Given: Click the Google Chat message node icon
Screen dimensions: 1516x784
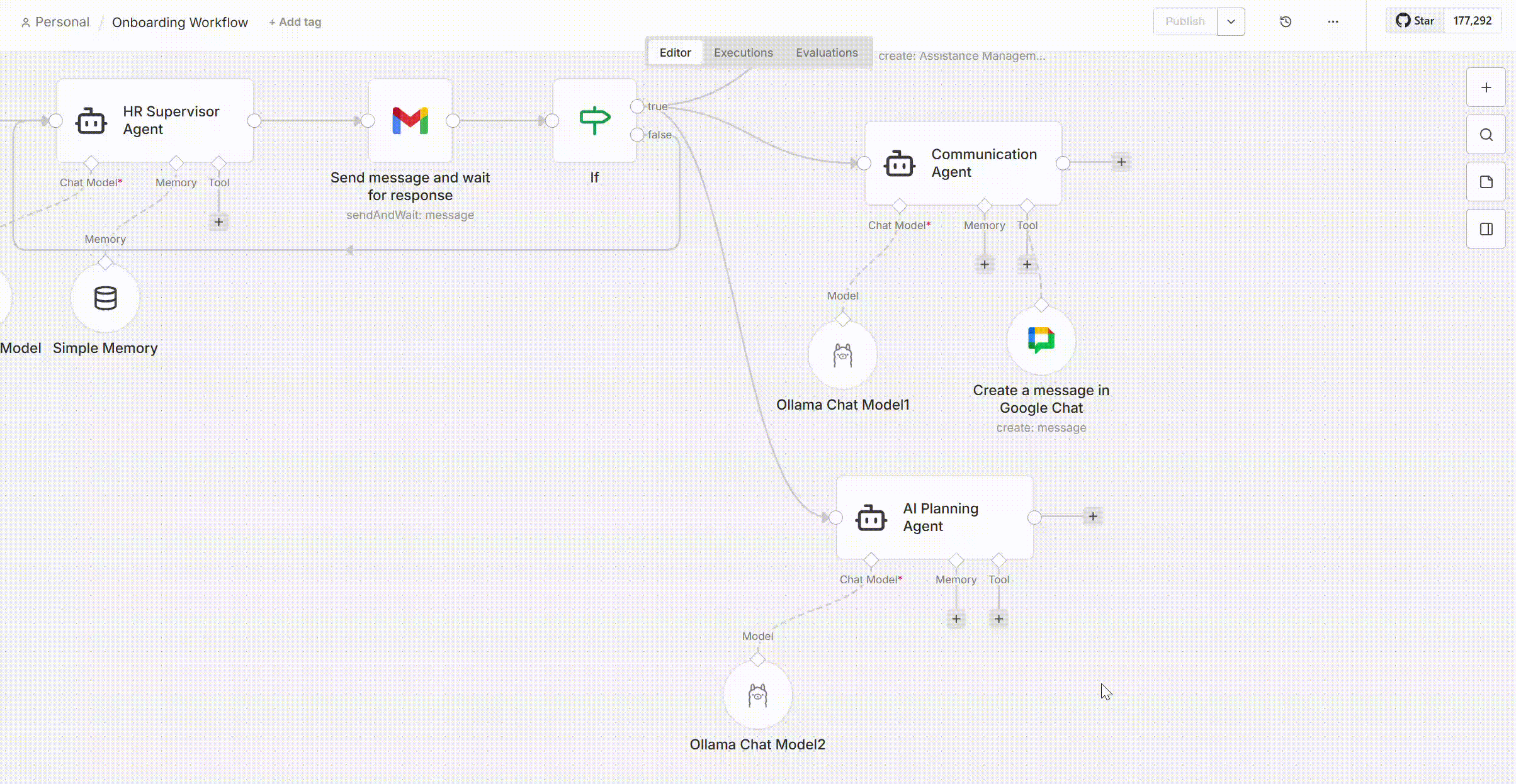Looking at the screenshot, I should [1041, 340].
